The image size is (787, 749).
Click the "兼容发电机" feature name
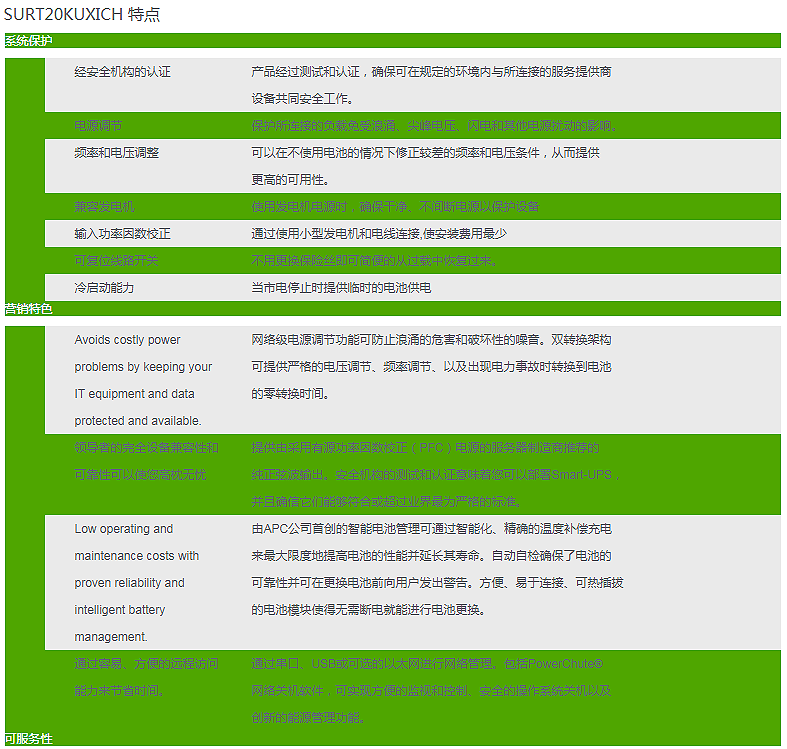[x=104, y=207]
